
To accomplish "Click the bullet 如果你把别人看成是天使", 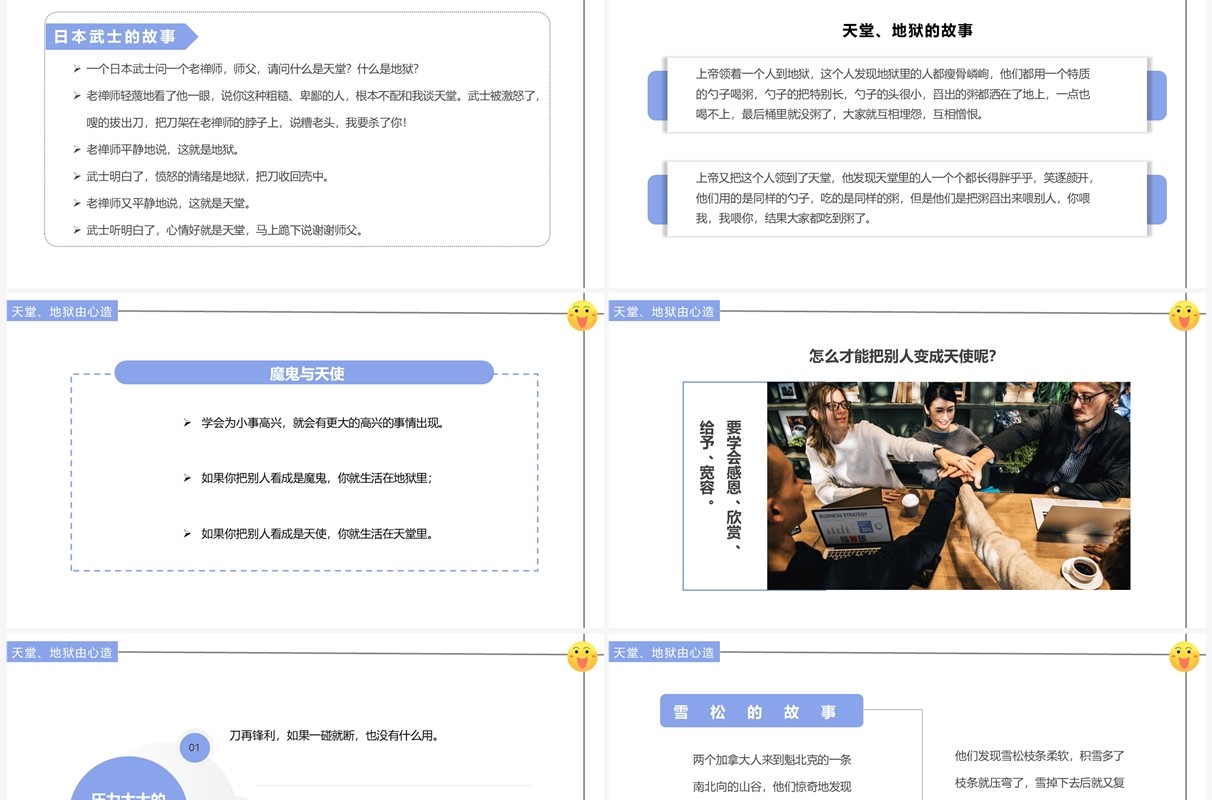I will point(317,534).
